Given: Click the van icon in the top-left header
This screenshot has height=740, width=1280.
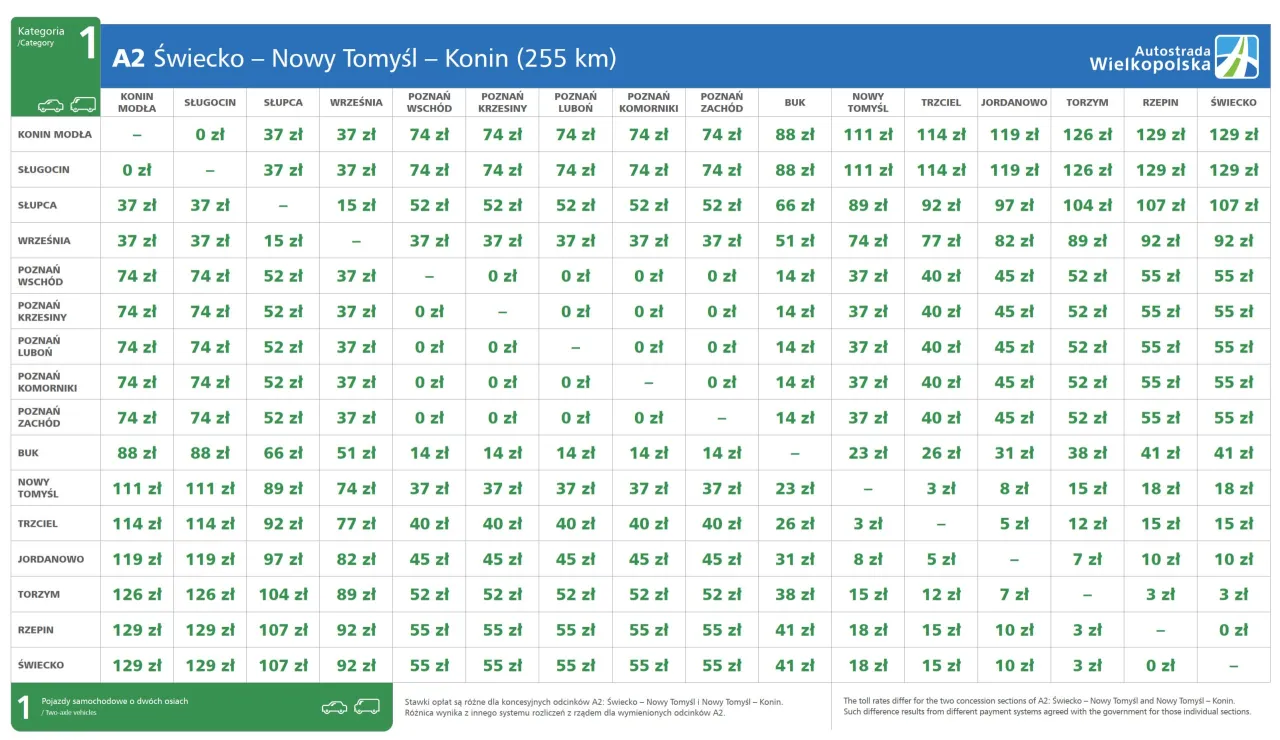Looking at the screenshot, I should click(x=83, y=104).
